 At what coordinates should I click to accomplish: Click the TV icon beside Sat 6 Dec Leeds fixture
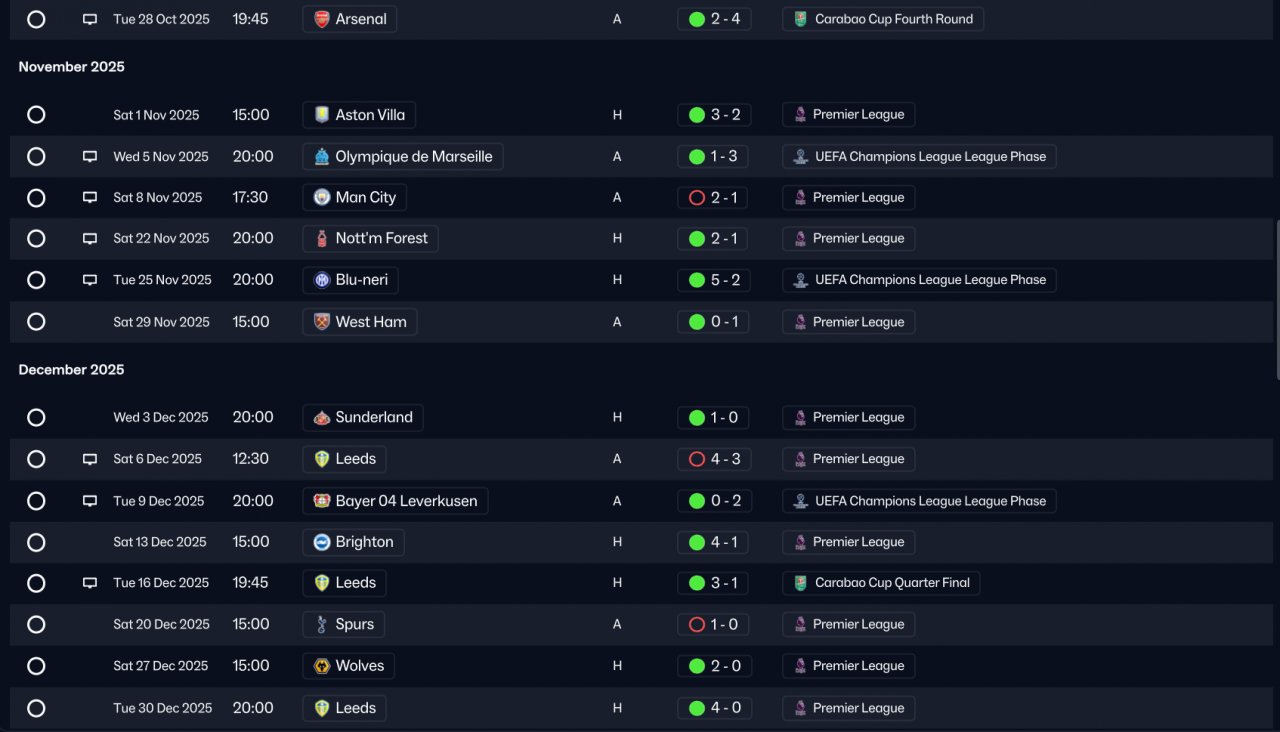tap(90, 459)
